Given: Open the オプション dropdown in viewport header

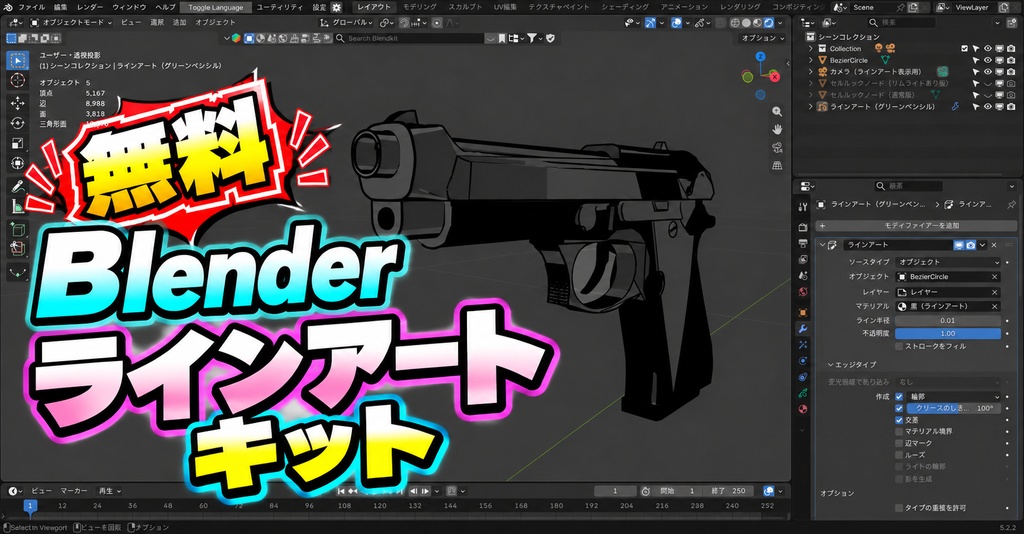Looking at the screenshot, I should 763,39.
